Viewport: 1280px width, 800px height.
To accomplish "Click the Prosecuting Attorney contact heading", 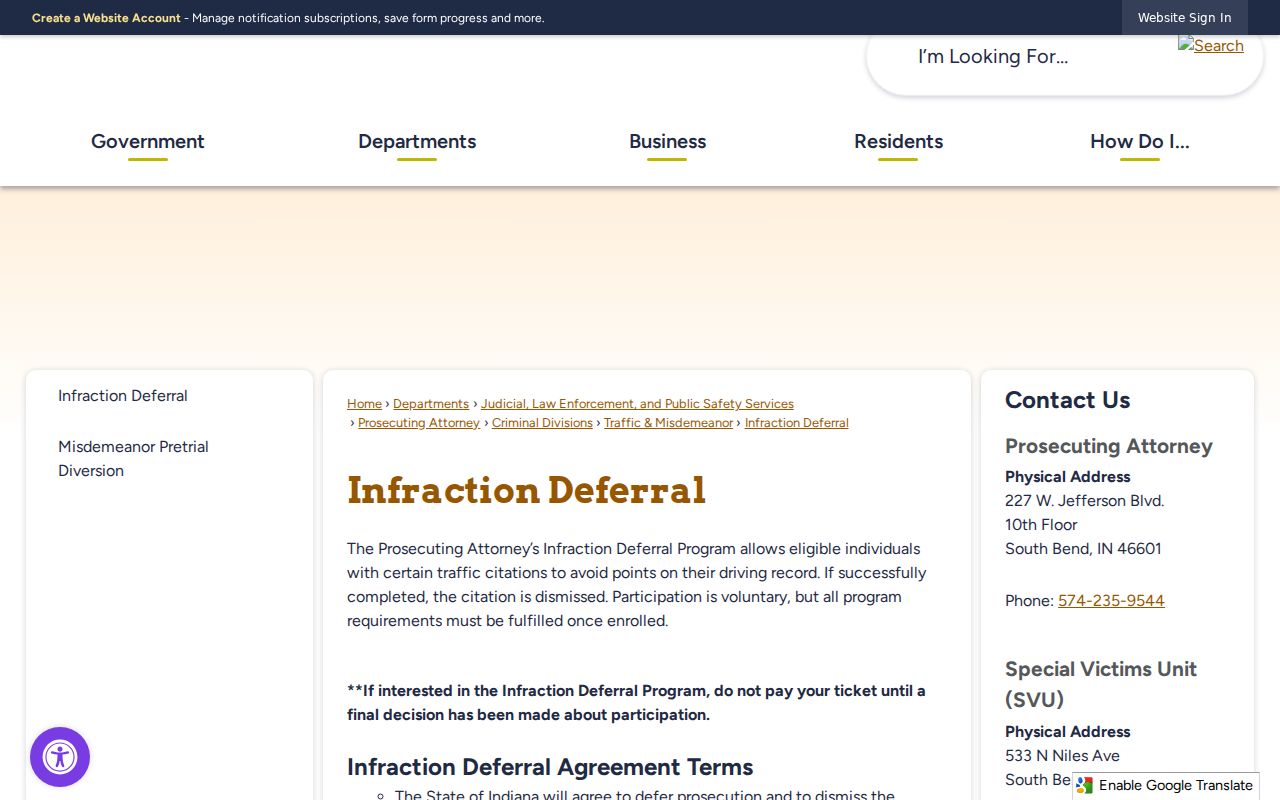I will click(x=1109, y=447).
